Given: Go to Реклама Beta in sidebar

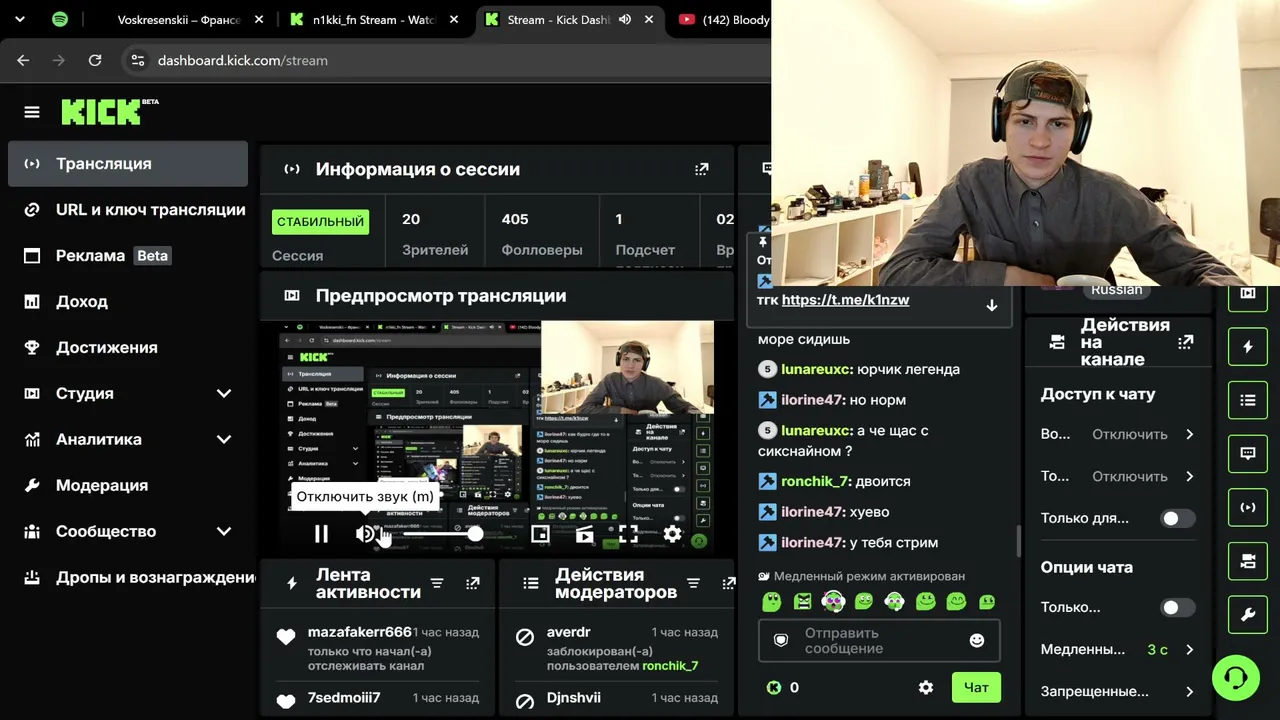Looking at the screenshot, I should pos(128,255).
